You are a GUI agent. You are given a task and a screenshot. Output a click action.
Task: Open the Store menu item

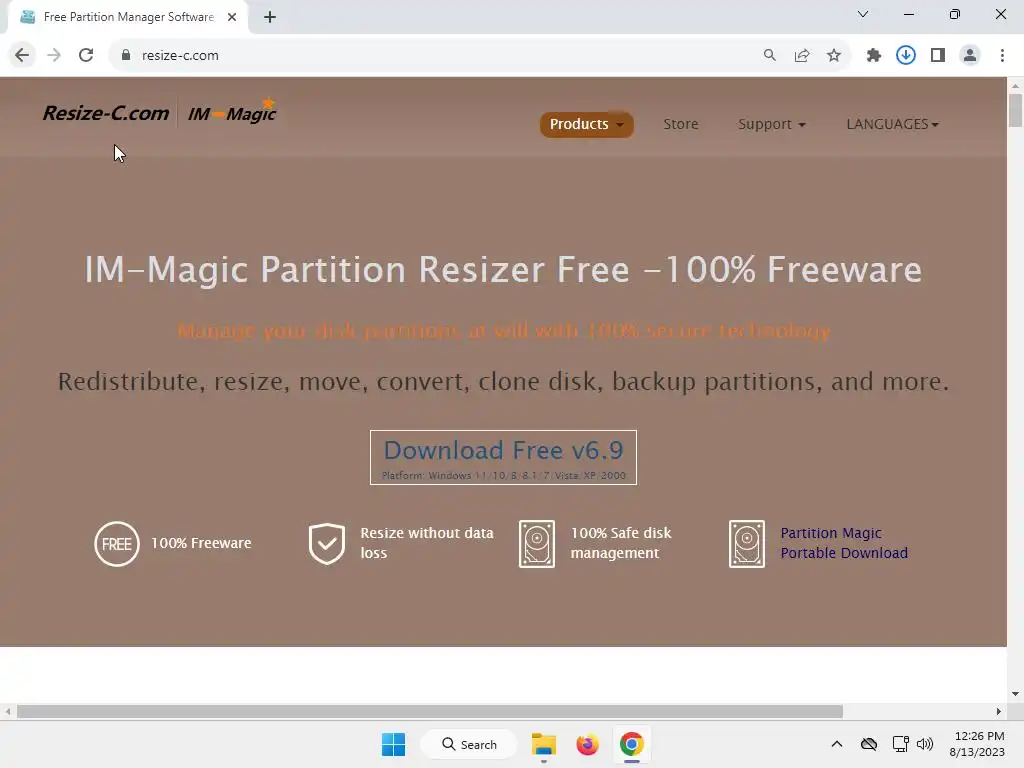pyautogui.click(x=680, y=124)
